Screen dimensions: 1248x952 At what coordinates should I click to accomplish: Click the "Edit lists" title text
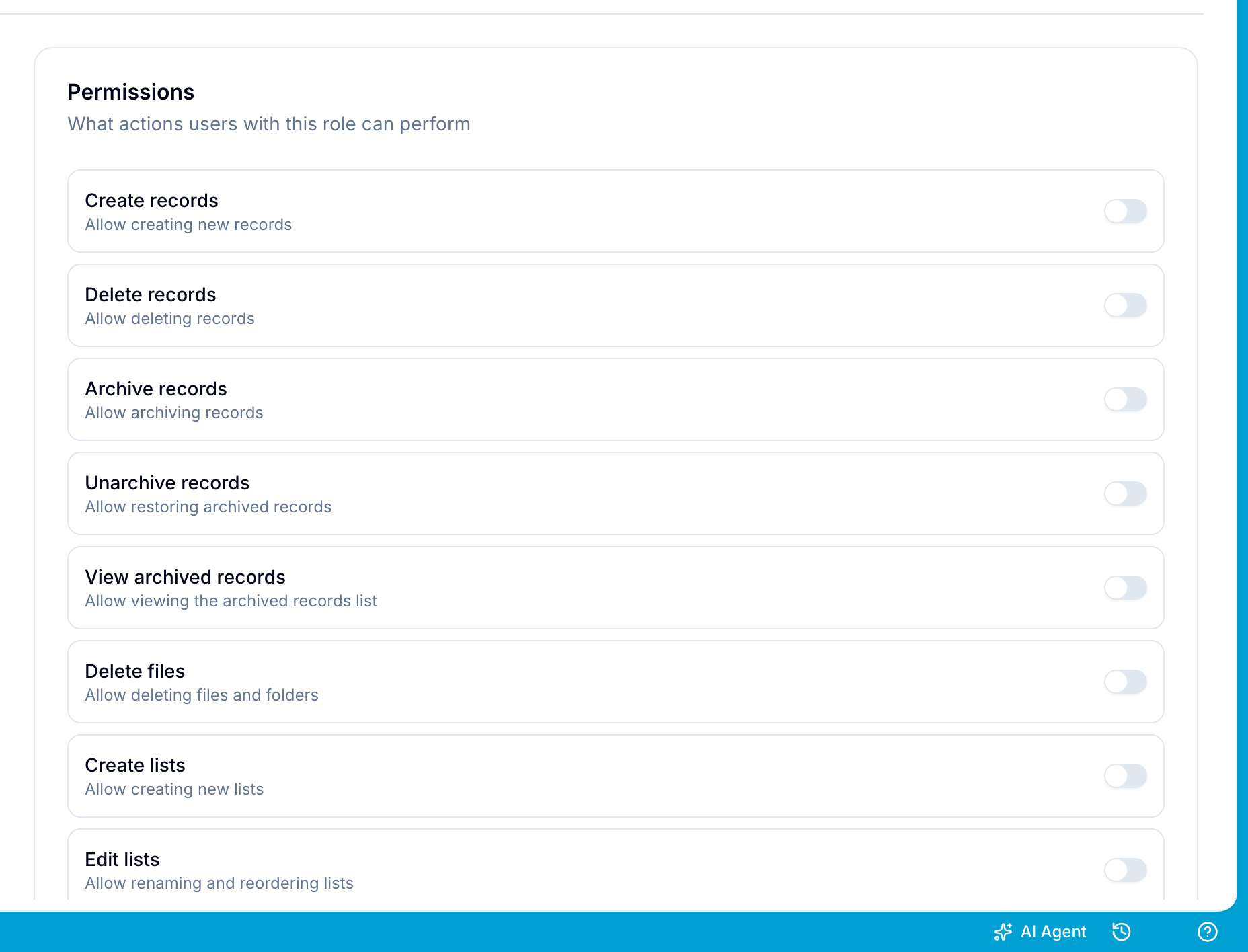point(122,859)
